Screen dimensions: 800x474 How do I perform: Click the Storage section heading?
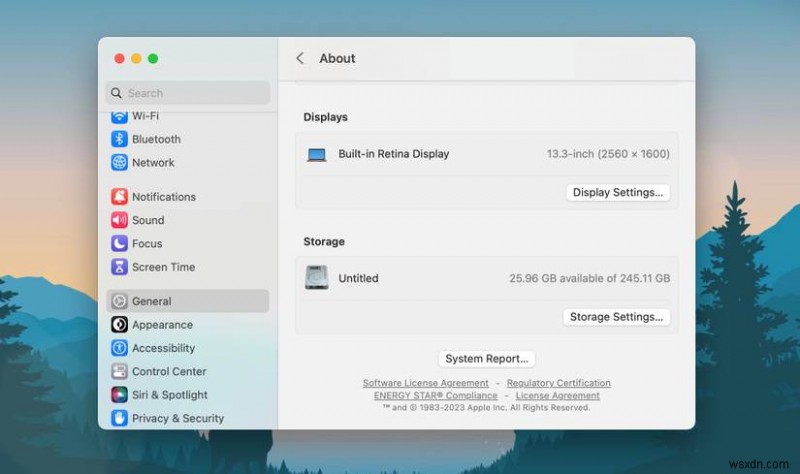click(324, 241)
